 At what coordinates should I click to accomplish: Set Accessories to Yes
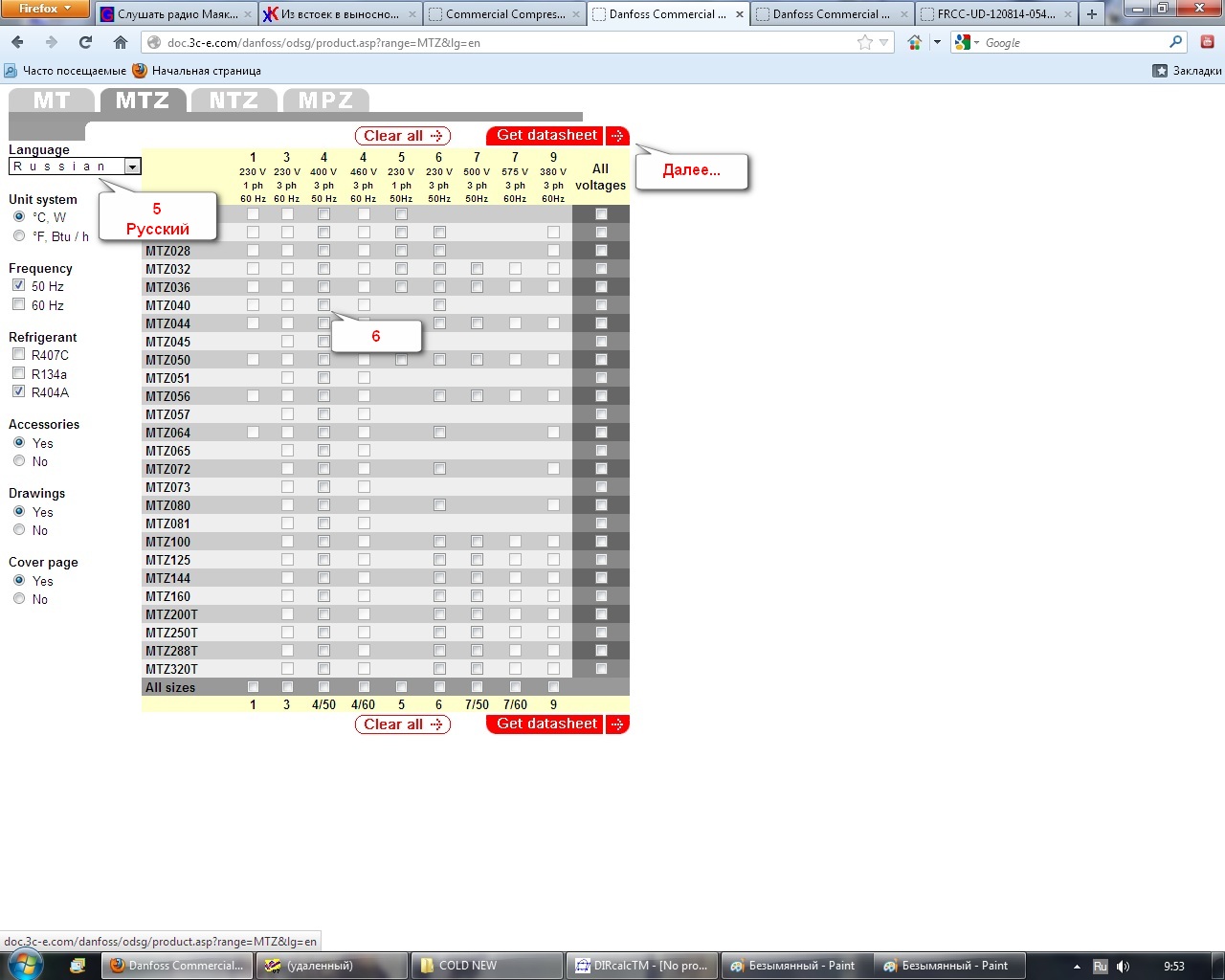click(x=19, y=443)
